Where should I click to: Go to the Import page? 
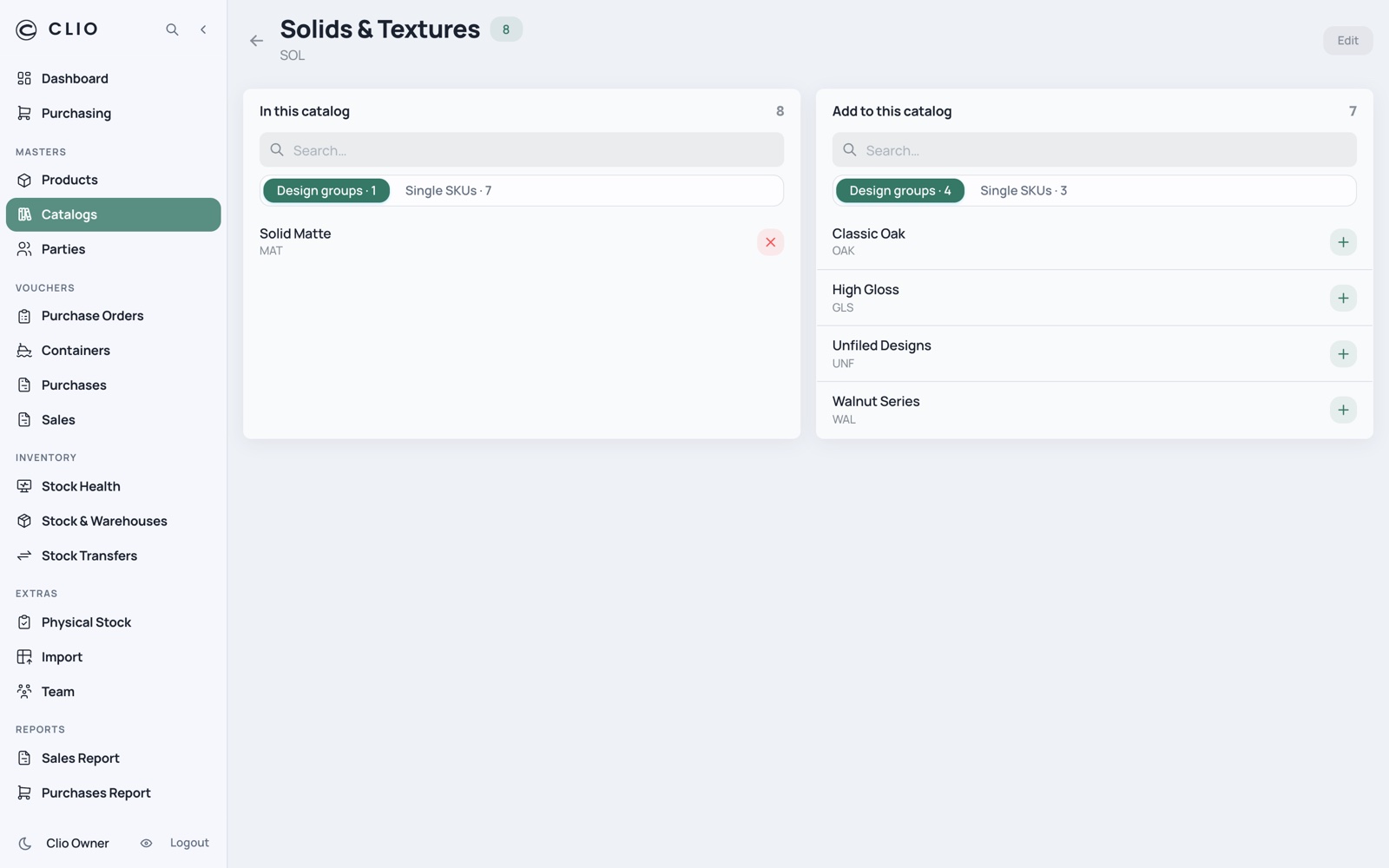pos(114,657)
